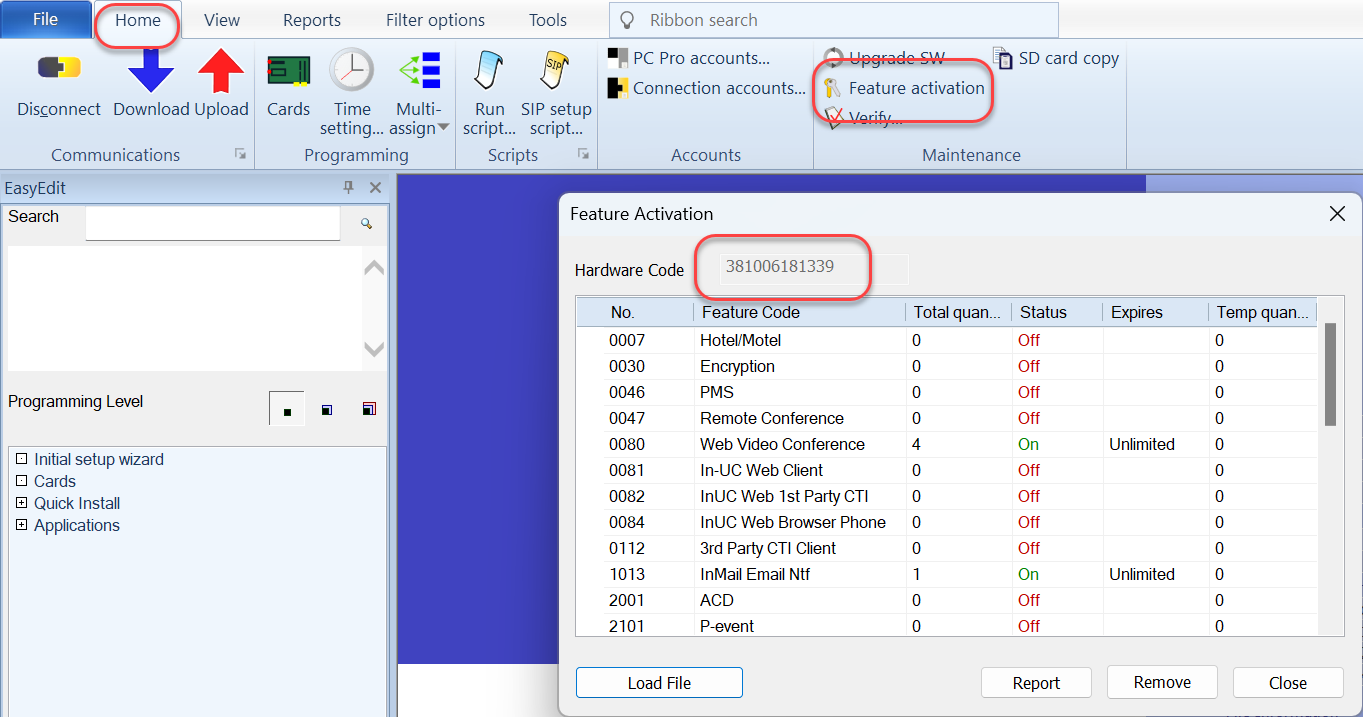
Task: Click the EasyEdit Search text box
Action: coord(213,223)
